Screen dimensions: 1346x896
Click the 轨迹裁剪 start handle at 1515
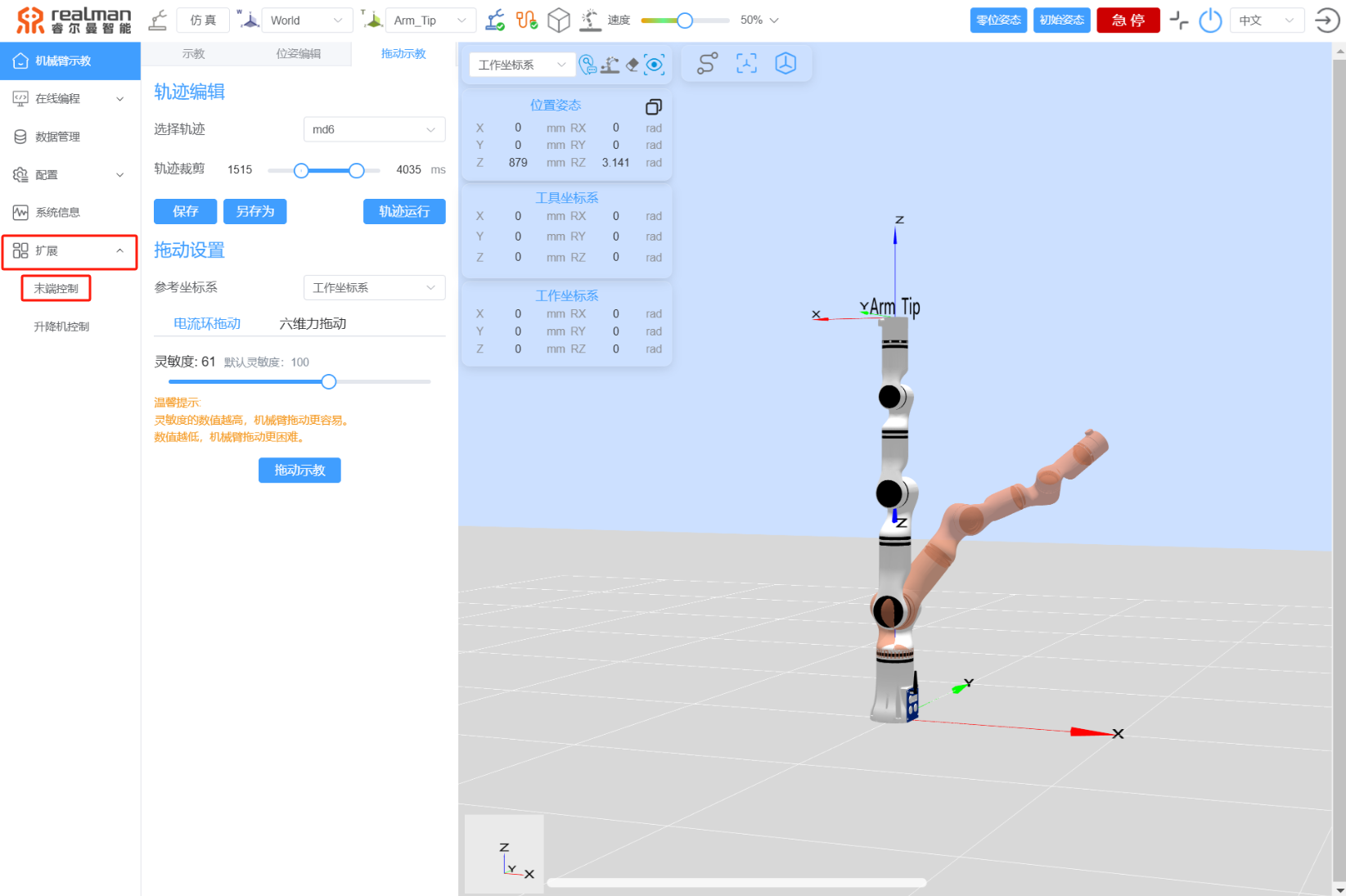pos(301,170)
